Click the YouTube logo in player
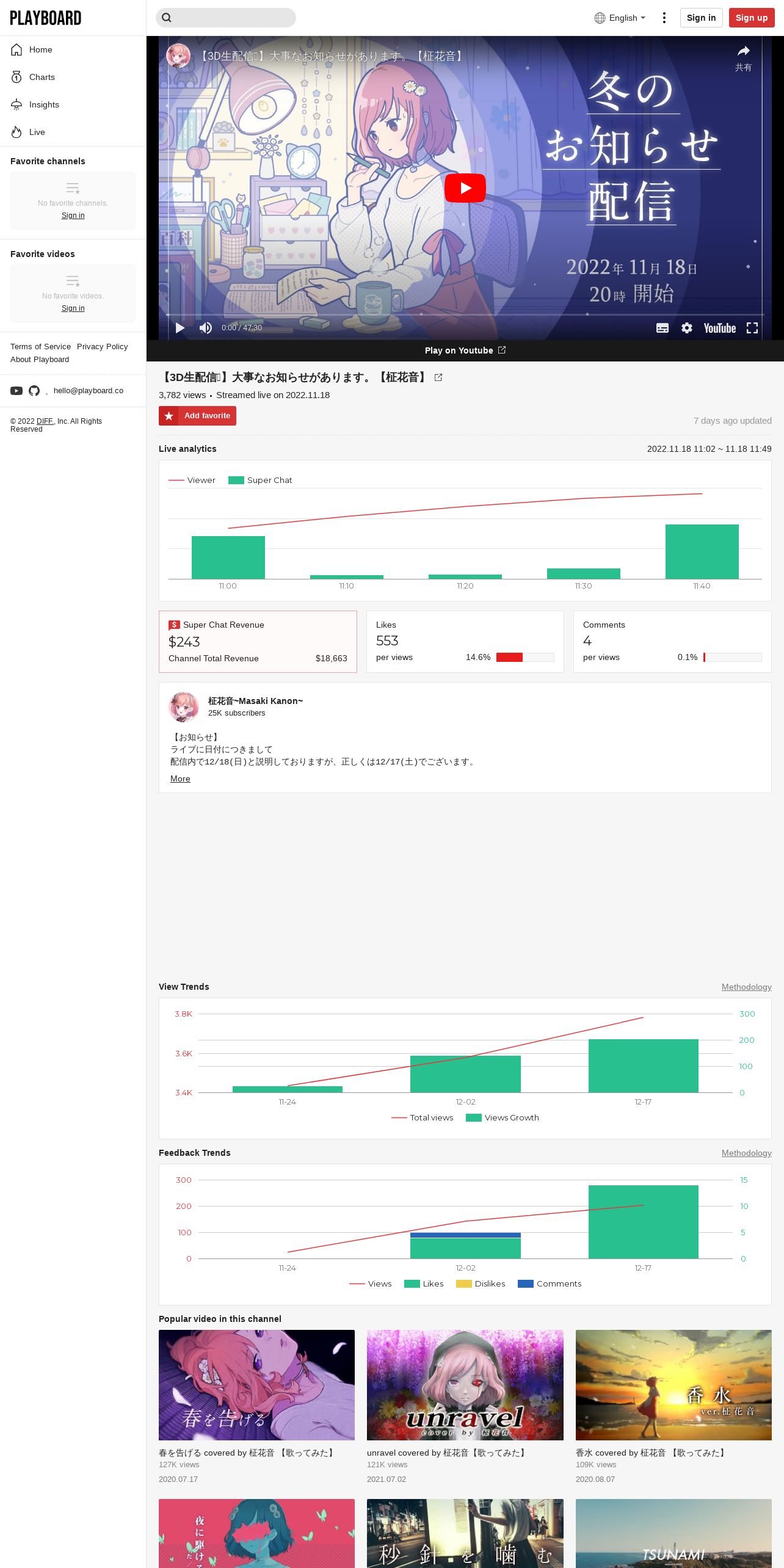 point(720,328)
